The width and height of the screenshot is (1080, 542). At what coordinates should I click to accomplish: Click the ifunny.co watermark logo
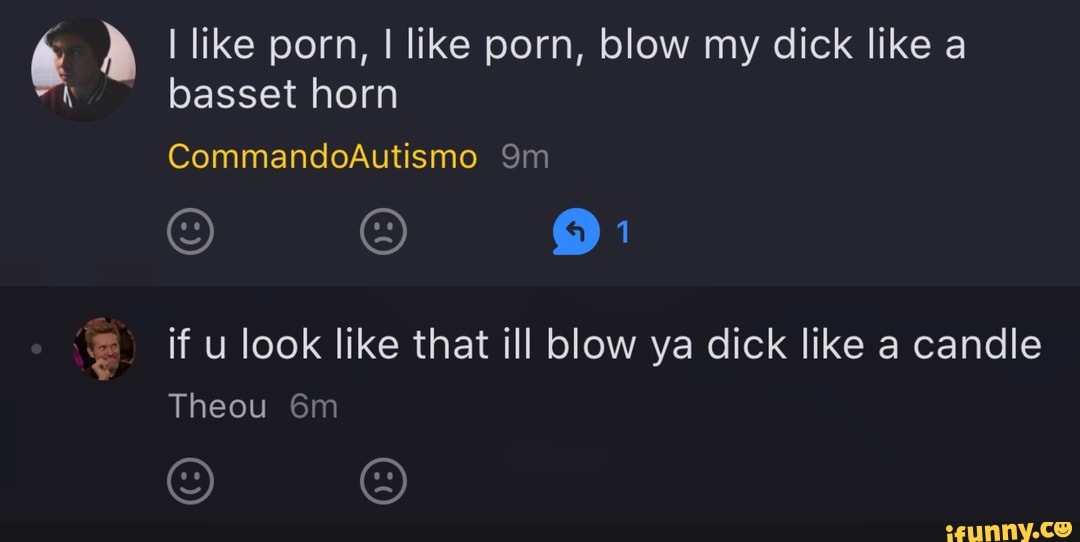1008,530
